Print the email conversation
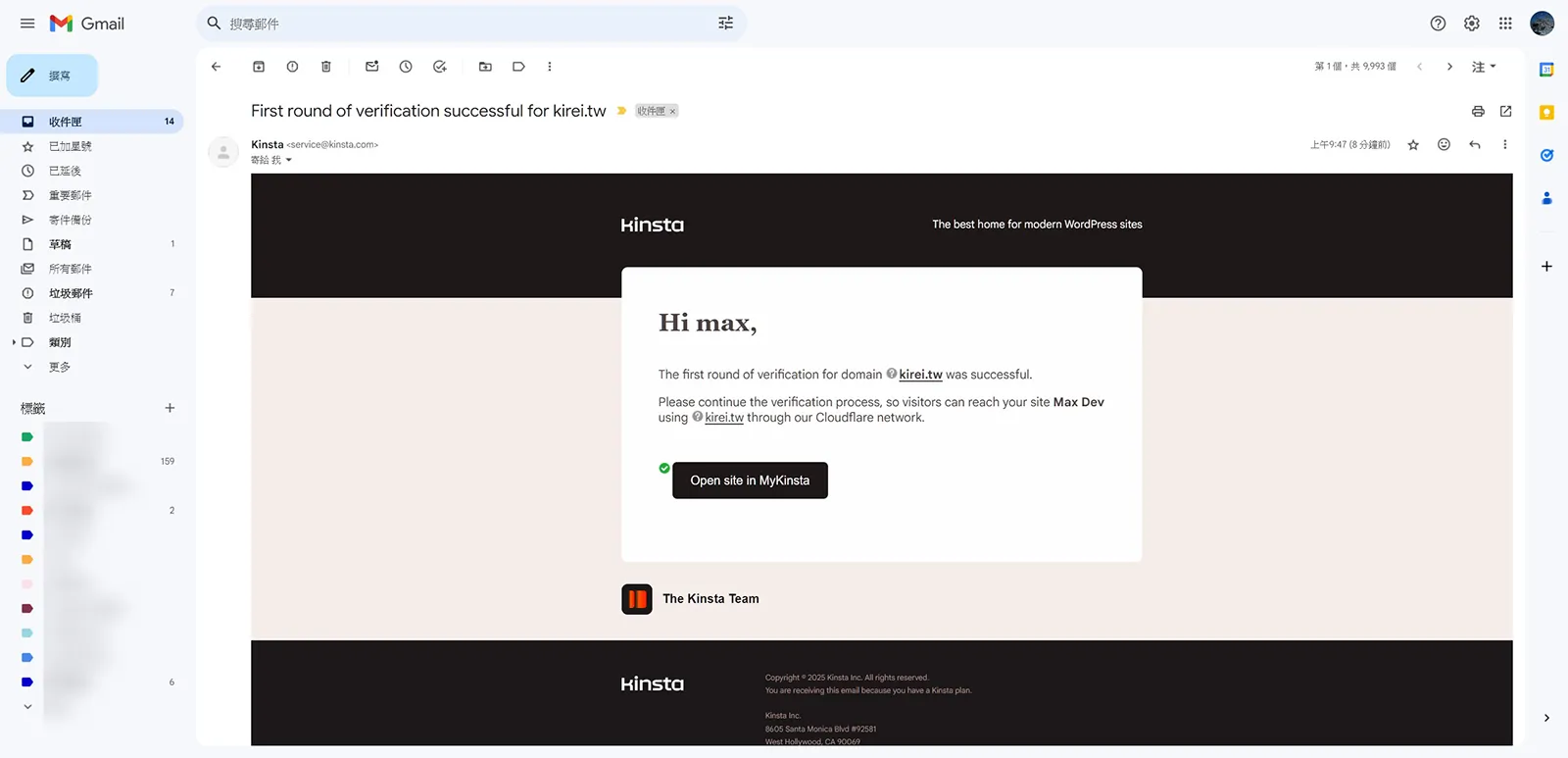Viewport: 1568px width, 758px height. (x=1478, y=111)
